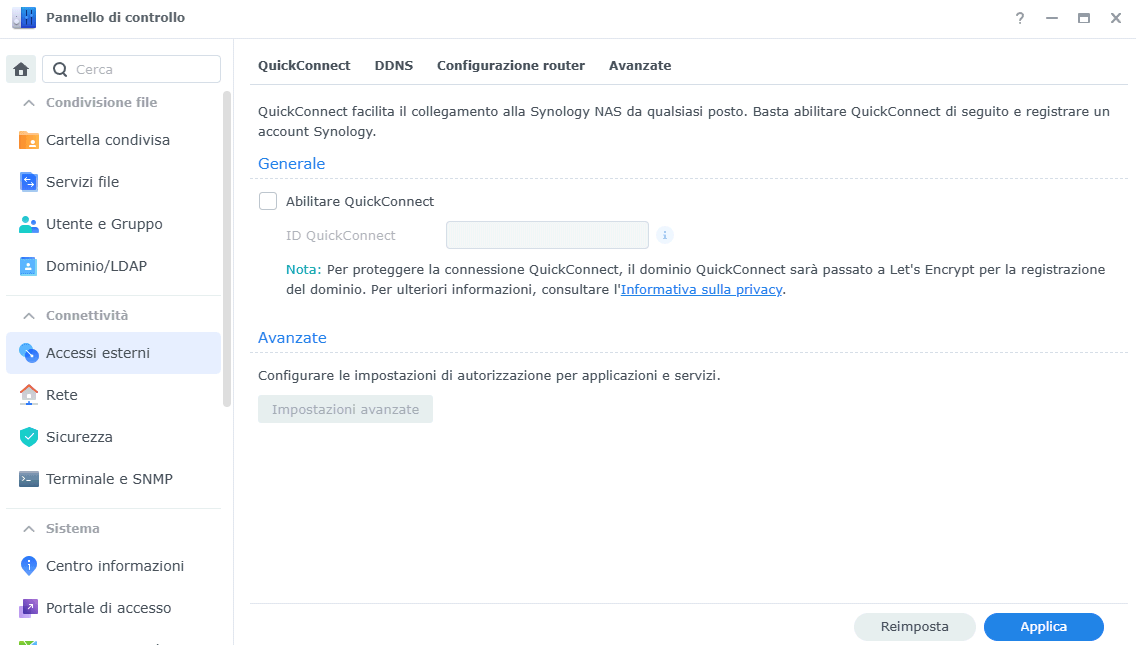The width and height of the screenshot is (1136, 645).
Task: Click the Abilitare QuickConnect label
Action: (x=360, y=201)
